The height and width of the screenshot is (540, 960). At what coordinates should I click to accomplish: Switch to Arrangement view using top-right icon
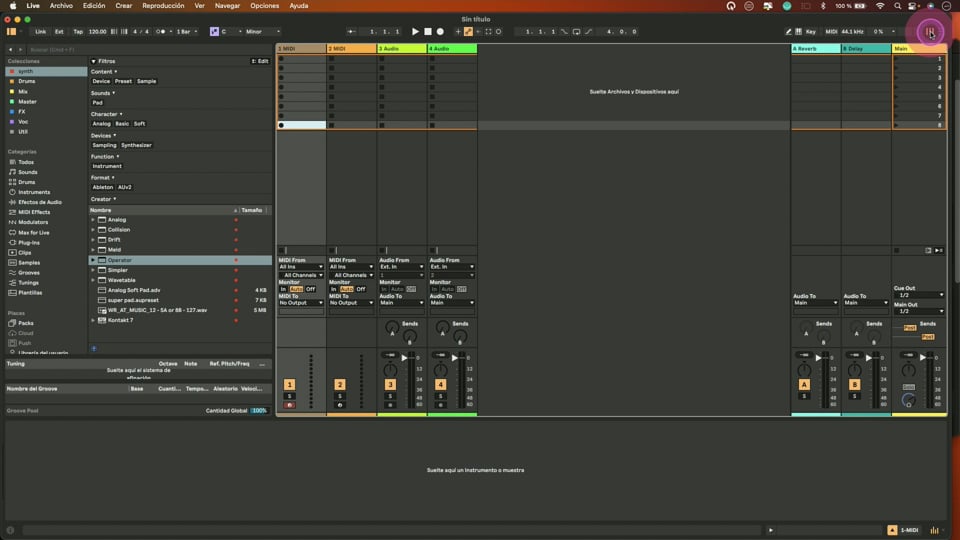(930, 32)
